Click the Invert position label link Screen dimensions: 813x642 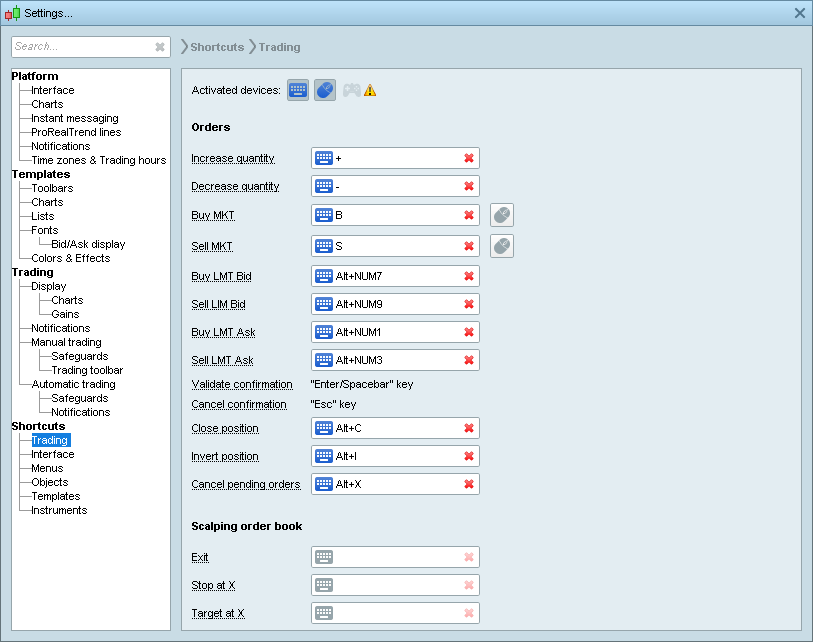click(225, 456)
